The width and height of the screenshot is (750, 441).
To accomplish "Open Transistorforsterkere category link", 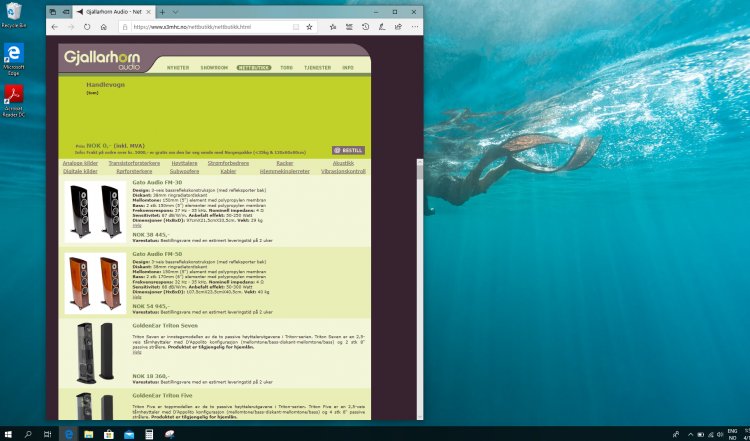I will click(x=134, y=163).
